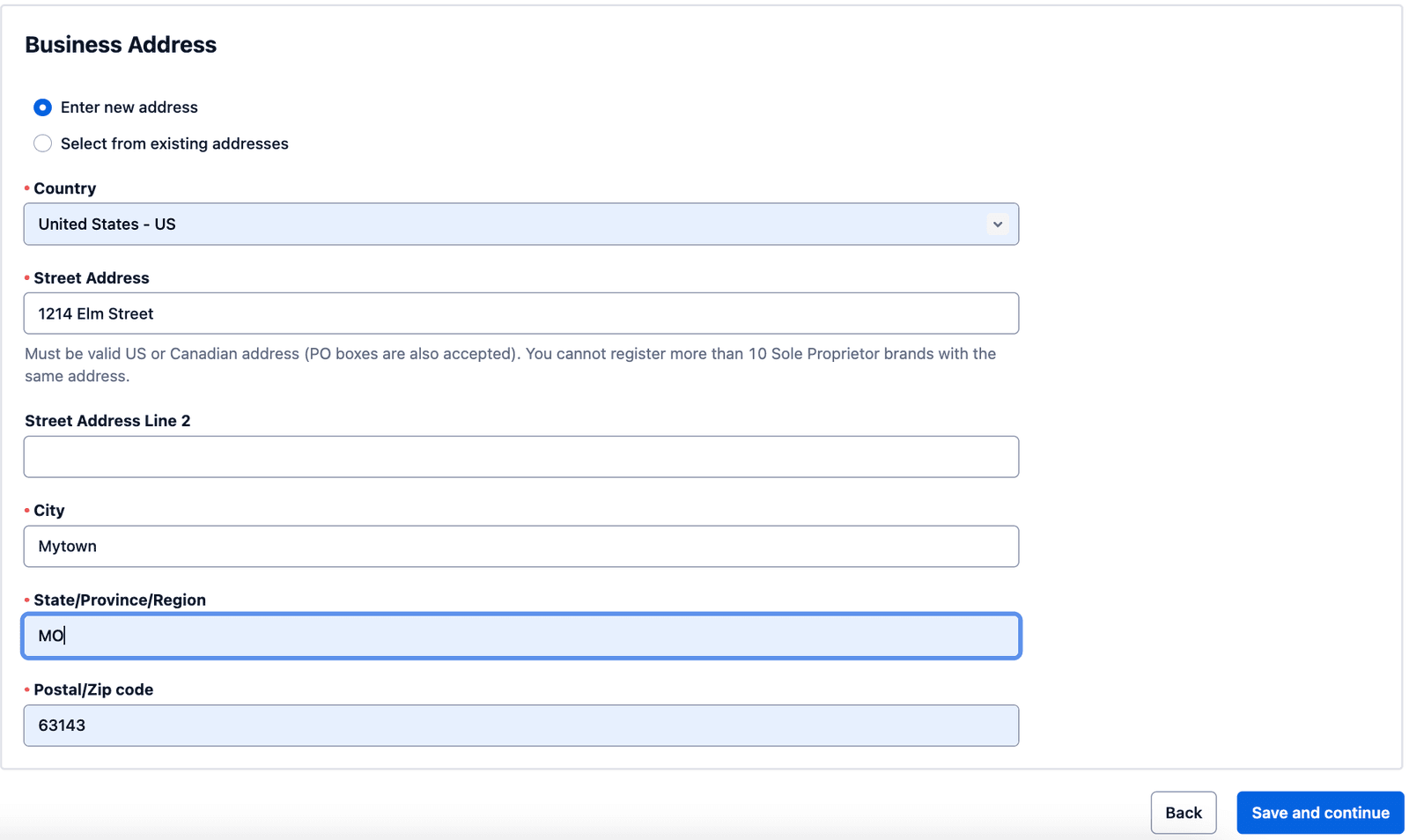Click the Business Address heading
The image size is (1409, 840).
[x=121, y=44]
